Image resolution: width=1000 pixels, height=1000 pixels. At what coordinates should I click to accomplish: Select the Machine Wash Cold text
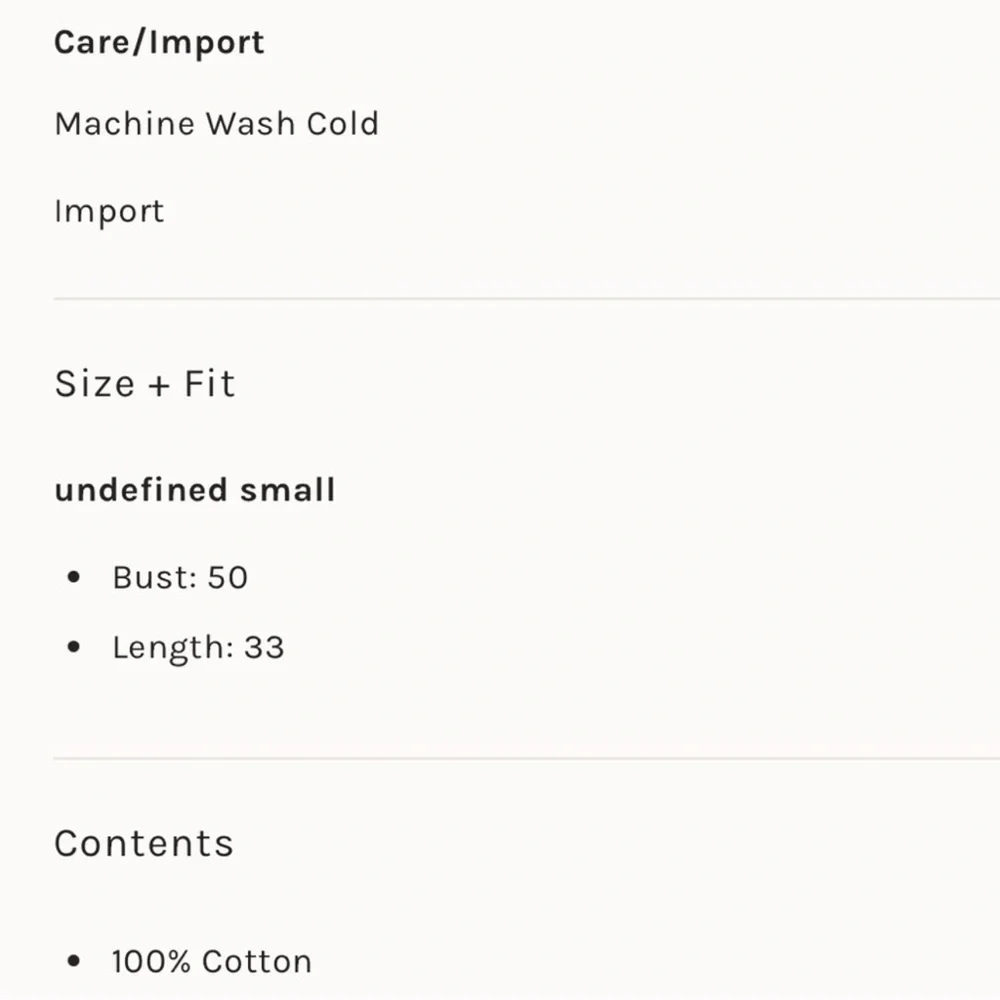[217, 124]
